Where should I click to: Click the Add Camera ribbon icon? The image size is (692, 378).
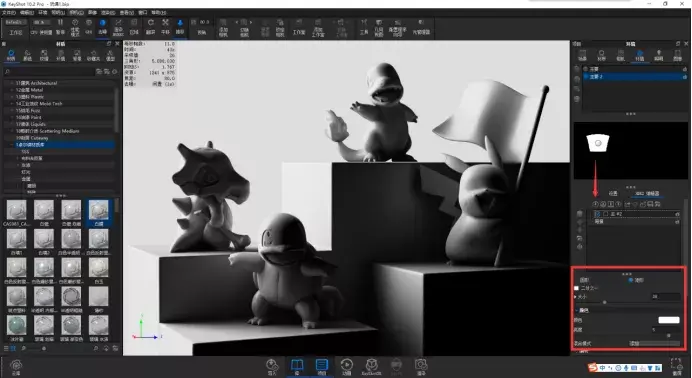(223, 27)
